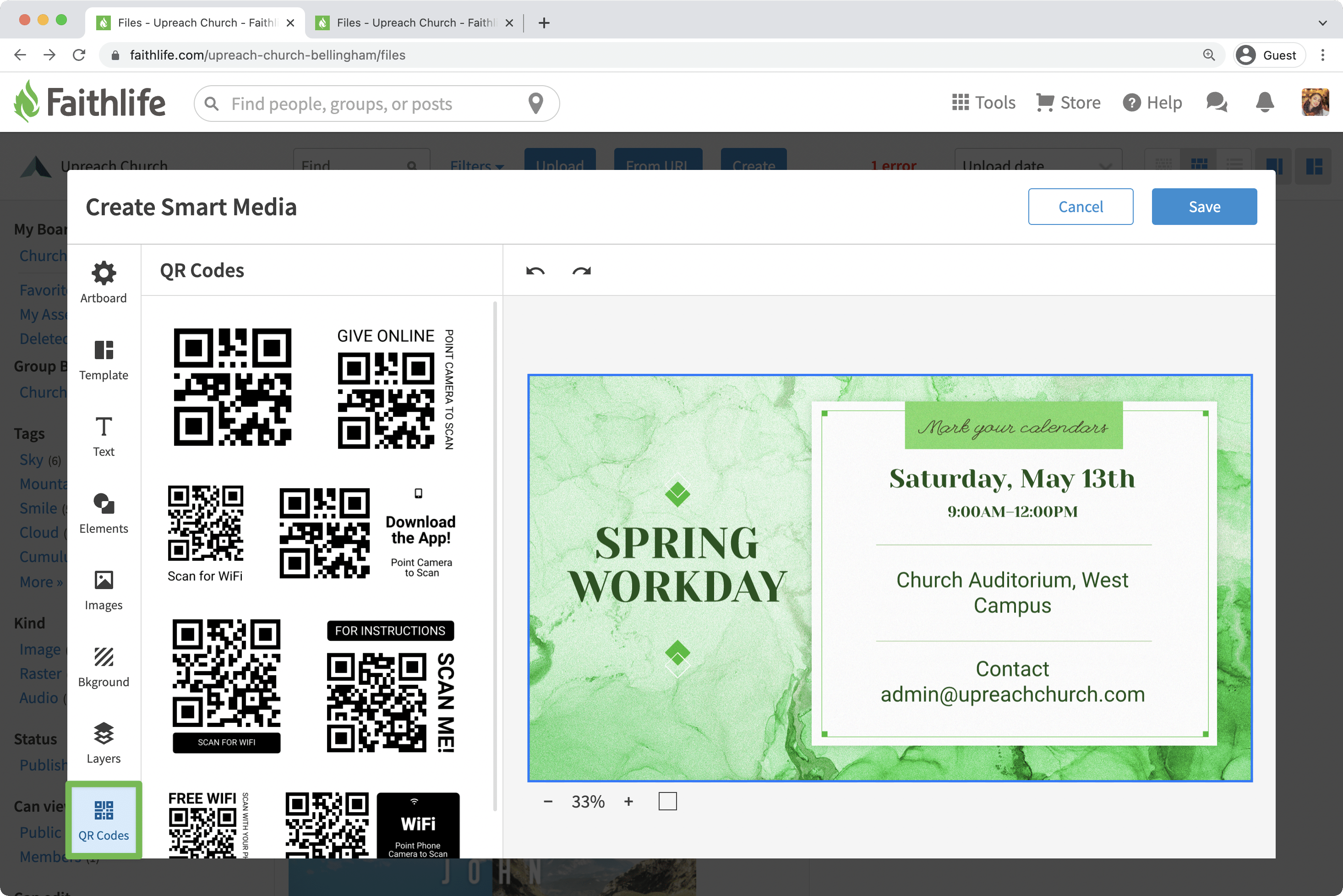Insert the FREE WIFI QR template
The width and height of the screenshot is (1343, 896).
coord(208,825)
